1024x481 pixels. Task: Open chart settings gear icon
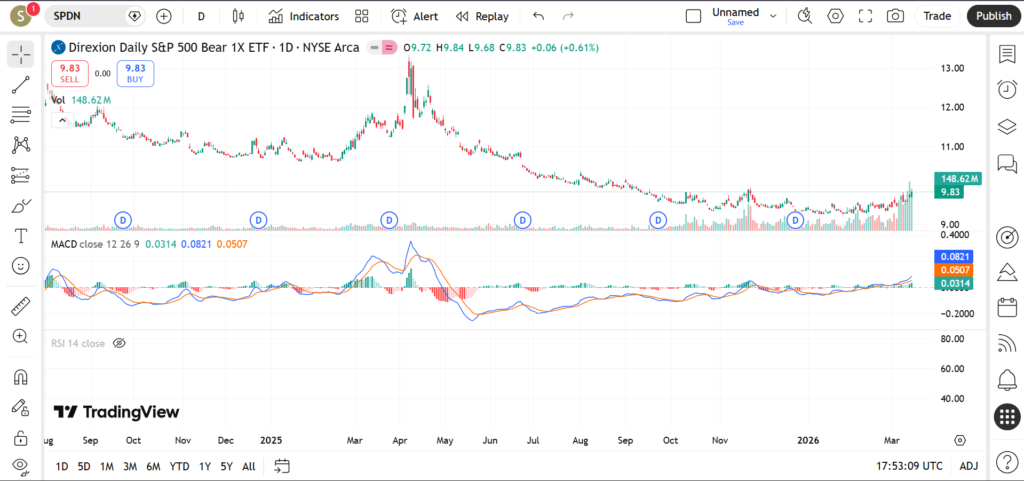tap(835, 16)
